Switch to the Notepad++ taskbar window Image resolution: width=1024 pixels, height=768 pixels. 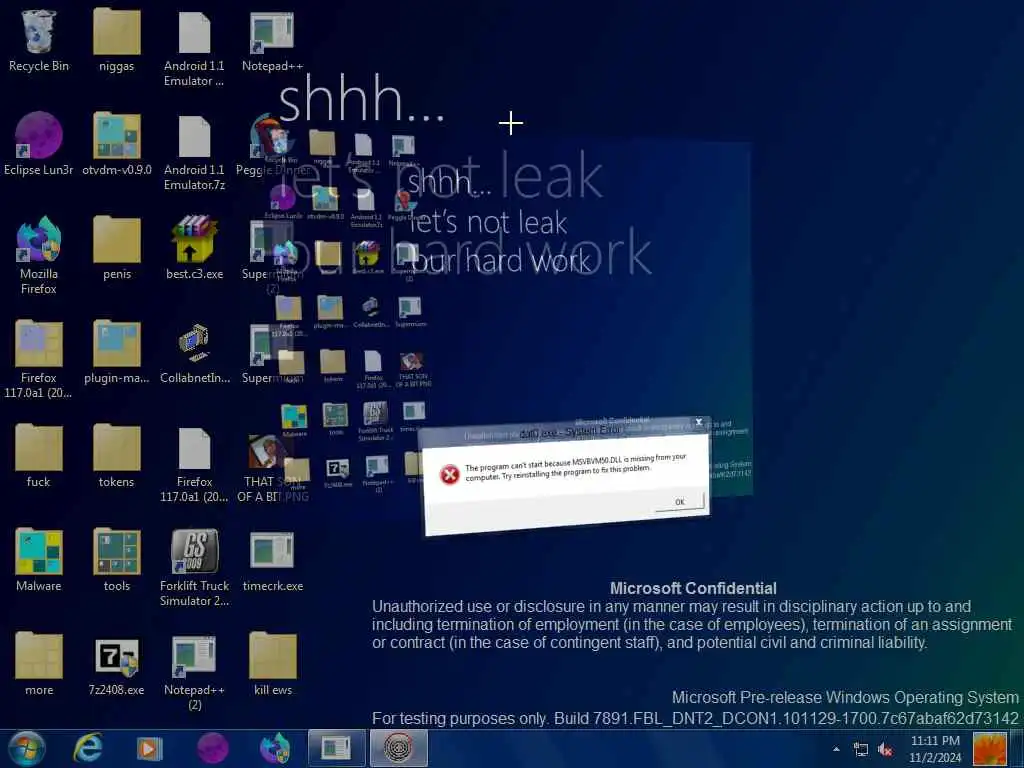[x=336, y=748]
